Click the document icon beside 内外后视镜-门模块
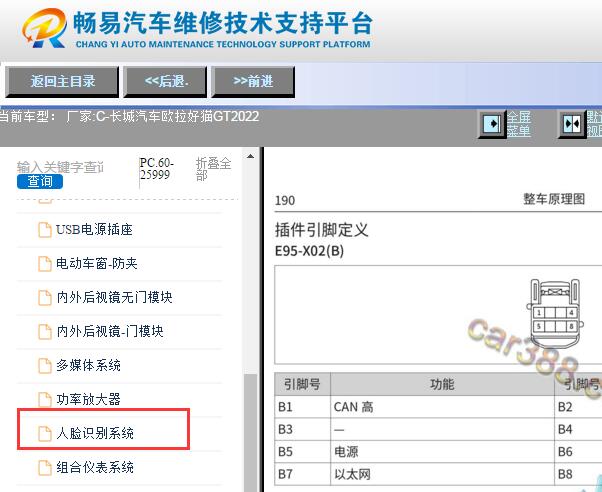The height and width of the screenshot is (492, 602). [x=45, y=331]
